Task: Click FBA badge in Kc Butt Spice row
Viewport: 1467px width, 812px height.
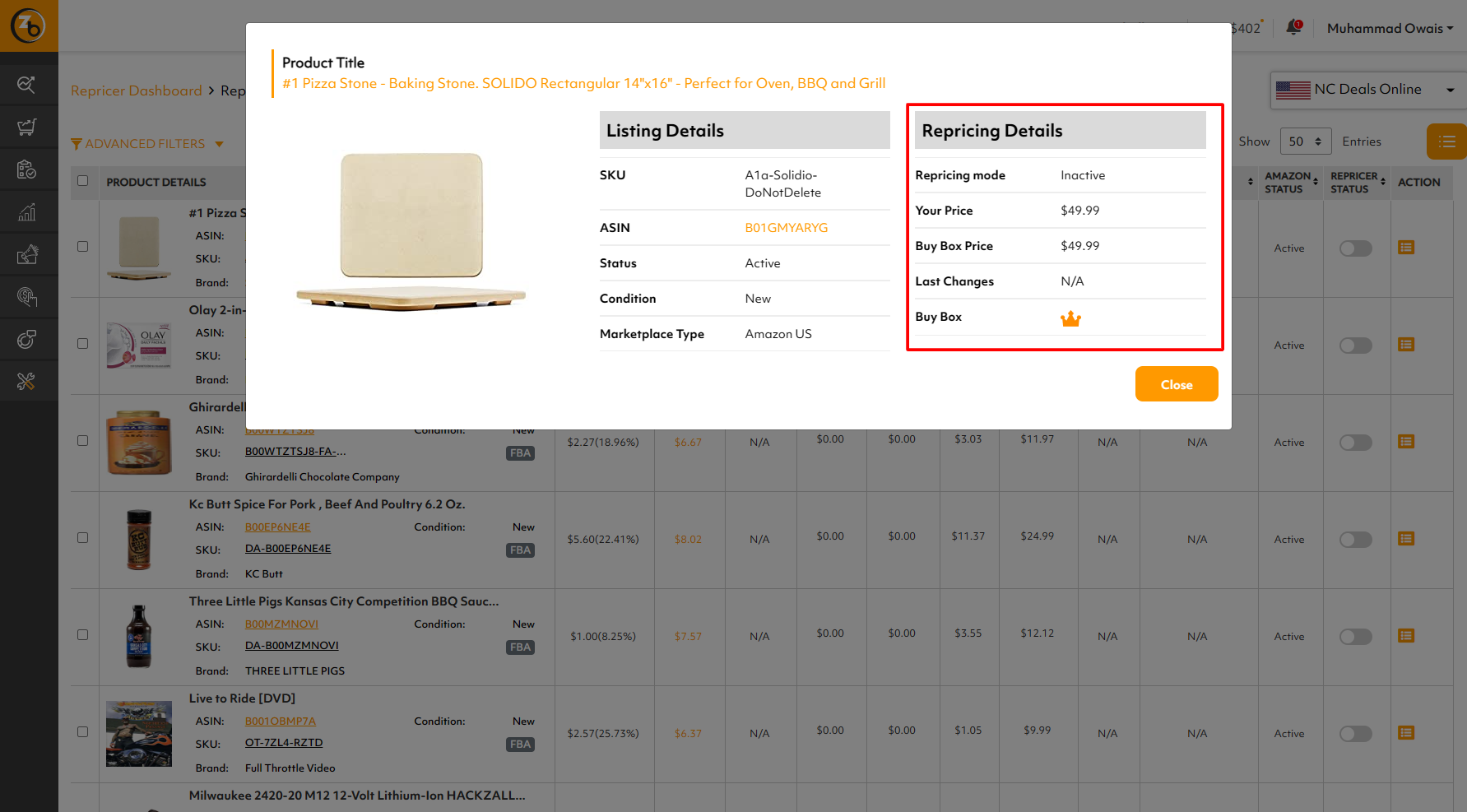Action: (x=520, y=550)
